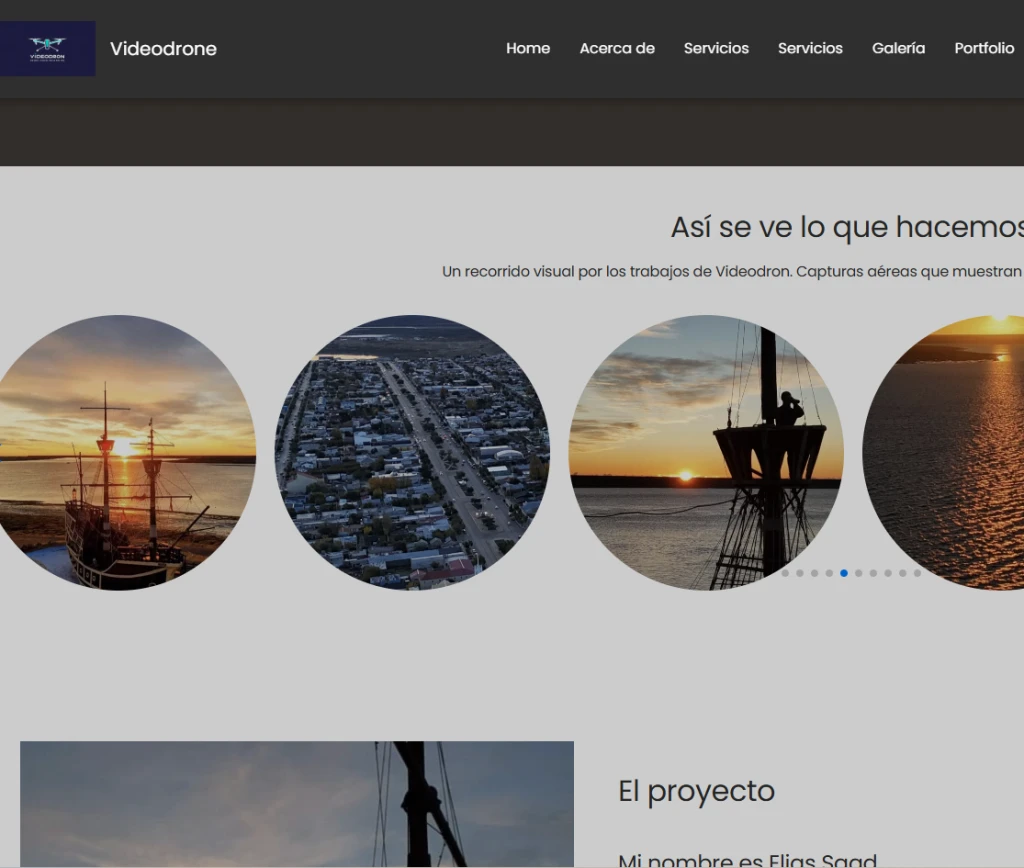Open the ship mast image beside El proyecto
1024x868 pixels.
[x=297, y=804]
